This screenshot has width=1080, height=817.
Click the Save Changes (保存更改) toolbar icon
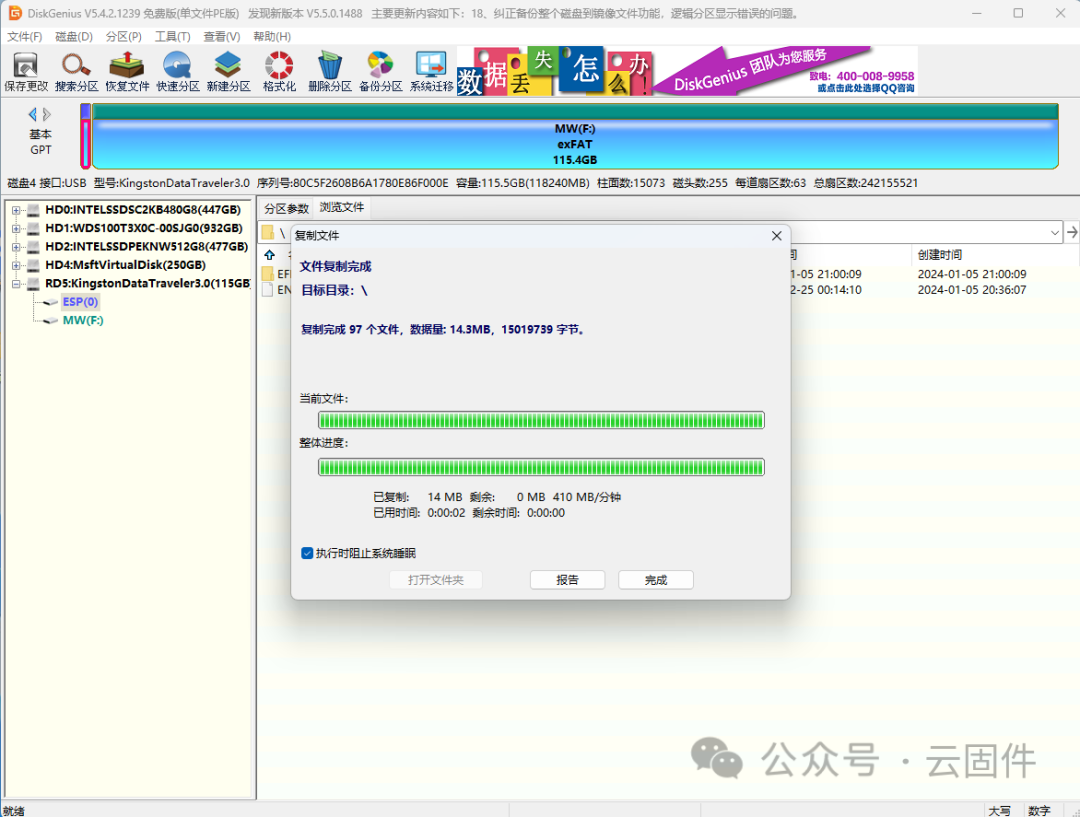click(x=26, y=72)
